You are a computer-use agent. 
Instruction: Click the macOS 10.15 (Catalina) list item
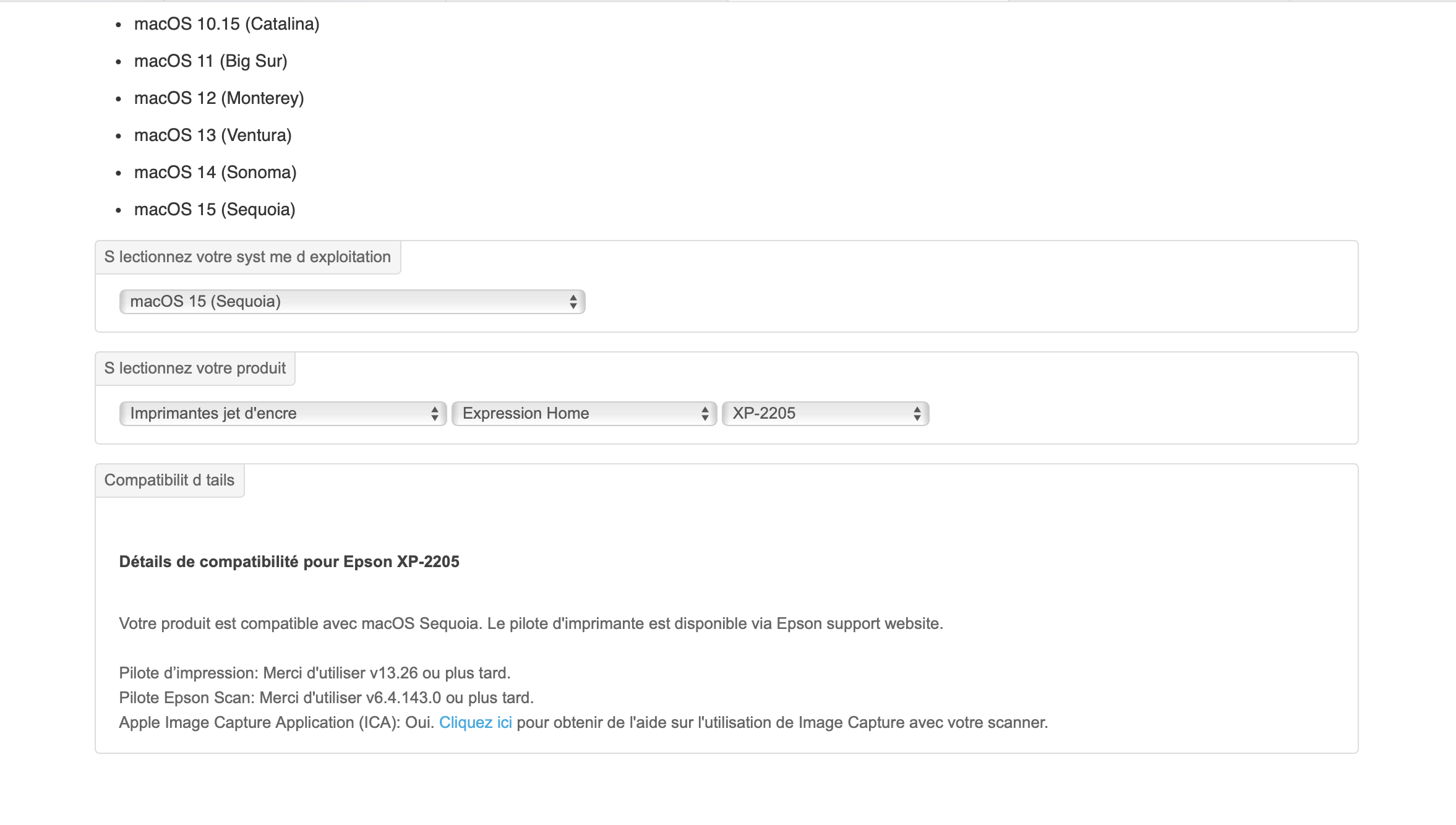pyautogui.click(x=226, y=24)
